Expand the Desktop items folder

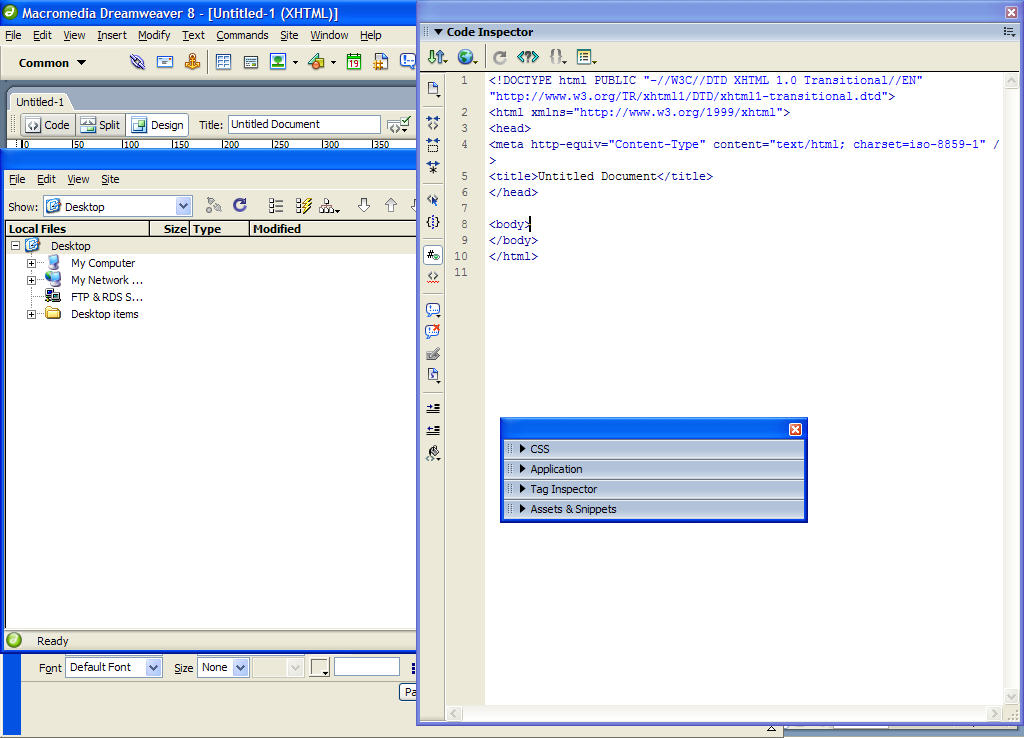(31, 314)
